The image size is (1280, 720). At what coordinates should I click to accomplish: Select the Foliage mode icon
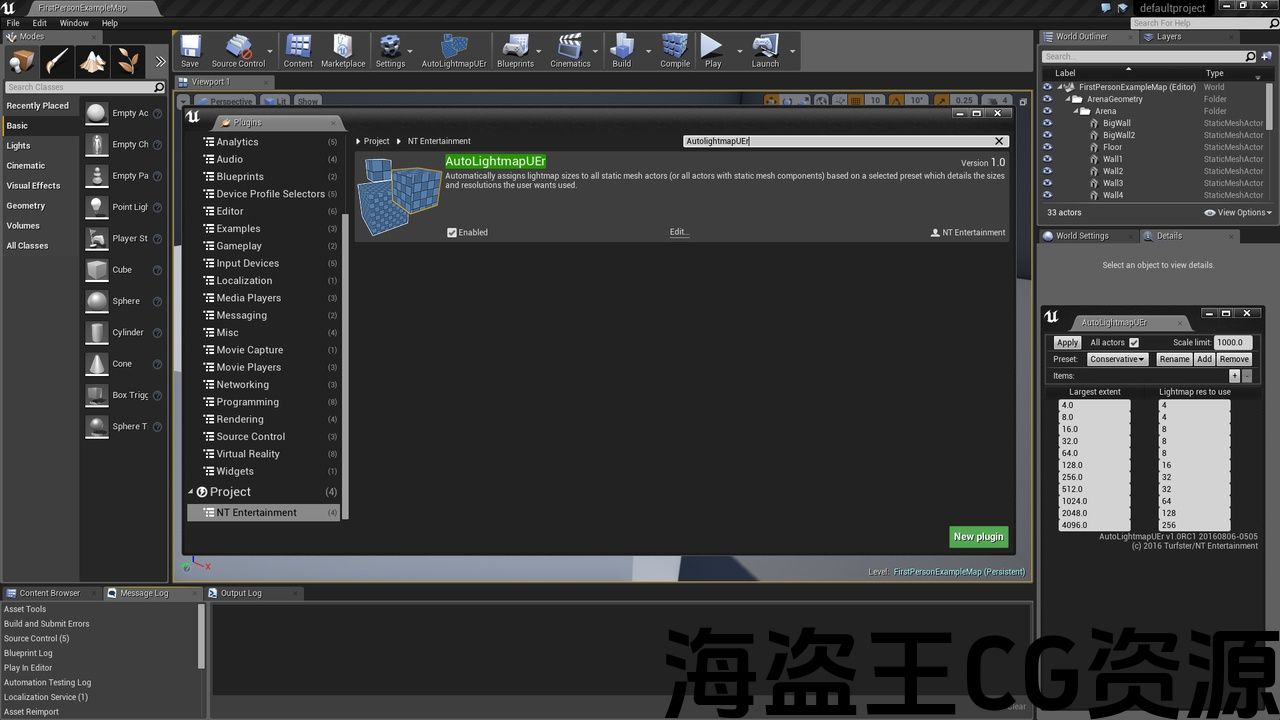(128, 62)
